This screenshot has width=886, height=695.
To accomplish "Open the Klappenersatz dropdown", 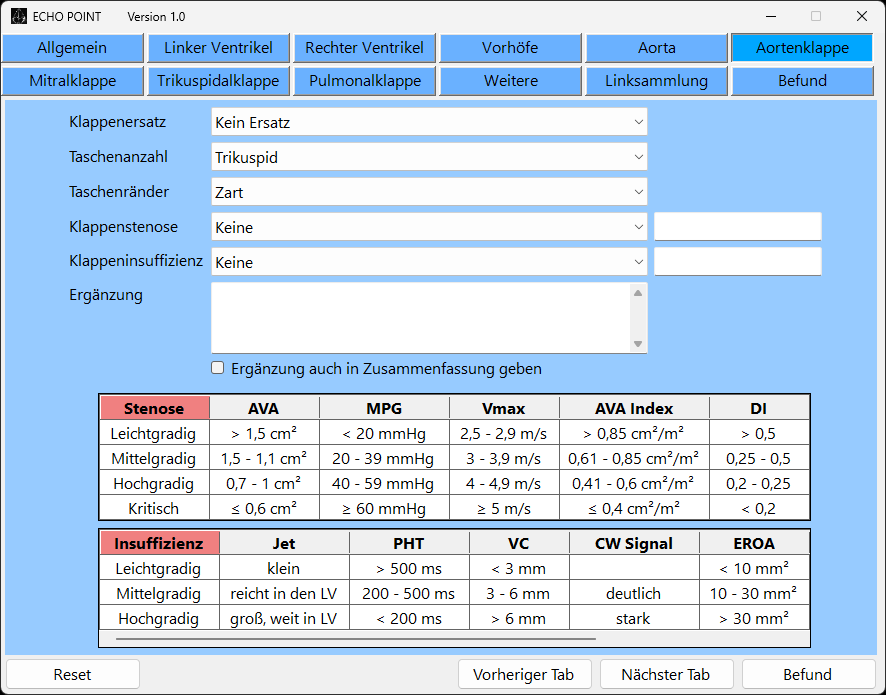I will click(429, 122).
